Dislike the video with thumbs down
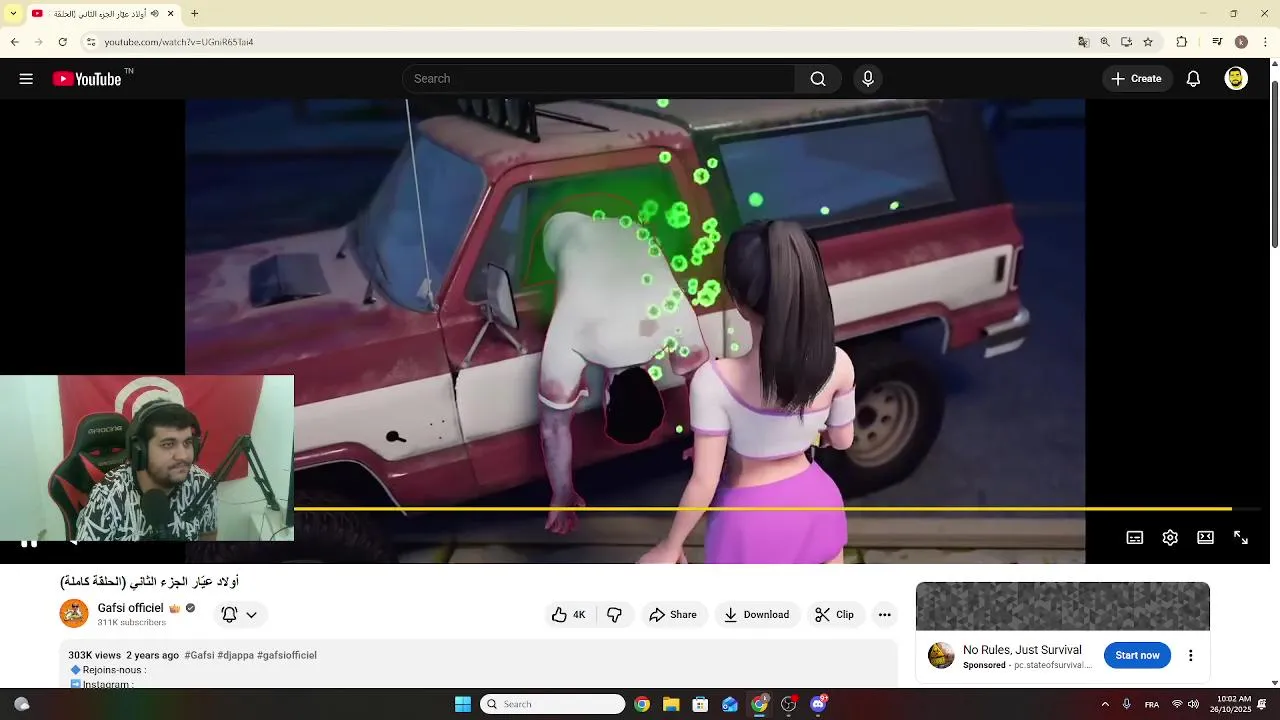 coord(615,615)
